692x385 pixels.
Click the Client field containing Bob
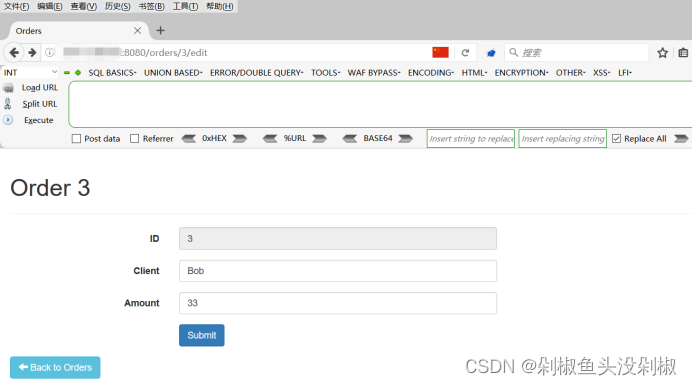pyautogui.click(x=338, y=271)
